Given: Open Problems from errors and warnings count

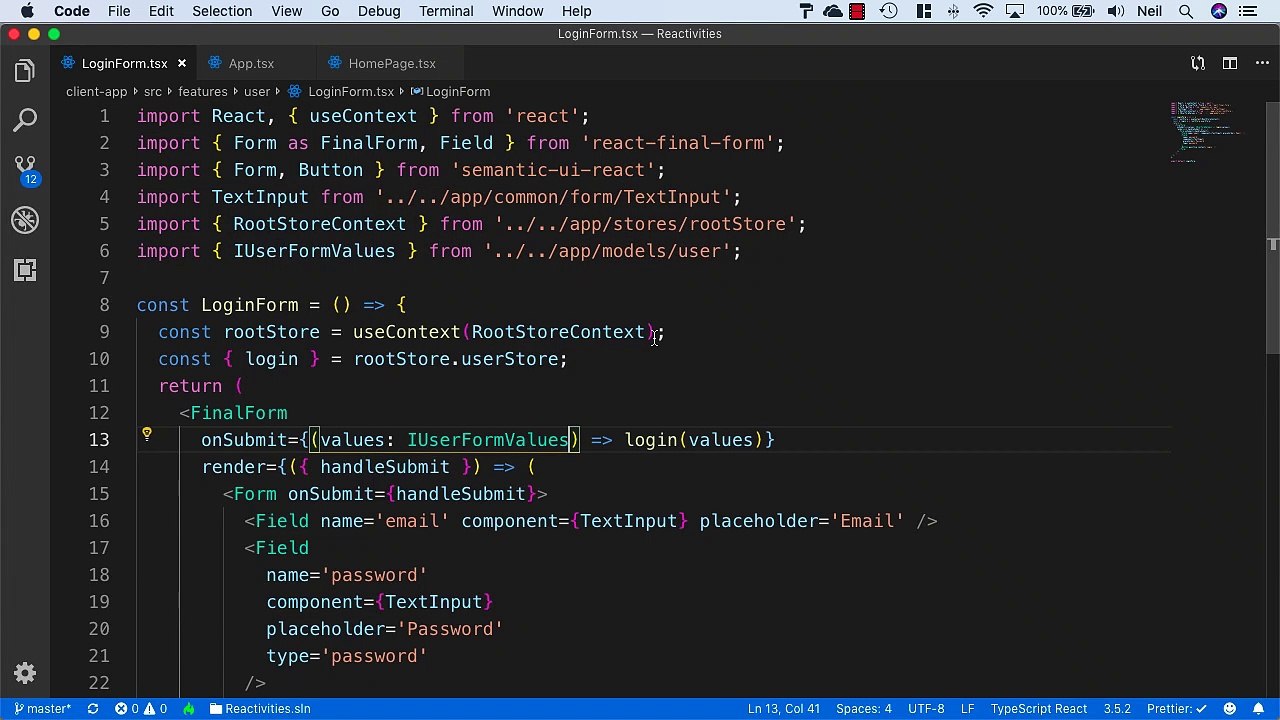Looking at the screenshot, I should [141, 709].
